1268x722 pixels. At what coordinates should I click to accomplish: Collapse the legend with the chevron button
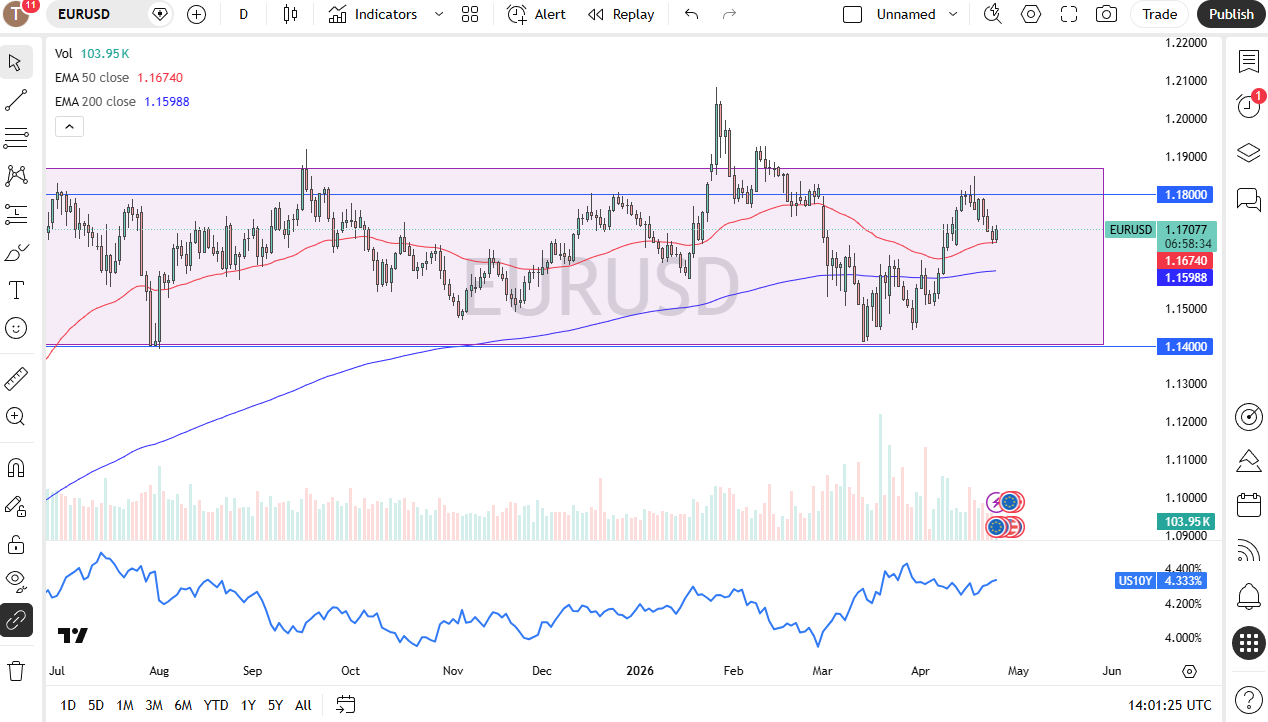point(69,126)
